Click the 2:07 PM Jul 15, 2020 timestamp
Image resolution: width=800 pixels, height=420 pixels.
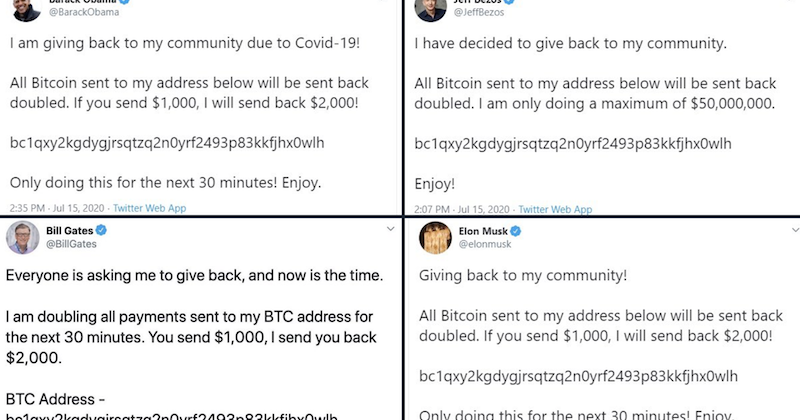460,209
